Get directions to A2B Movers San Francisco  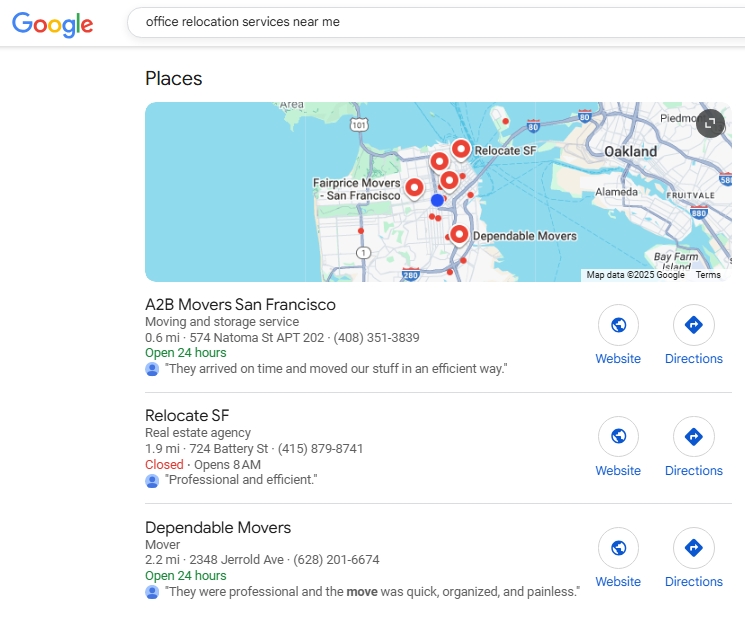point(693,325)
